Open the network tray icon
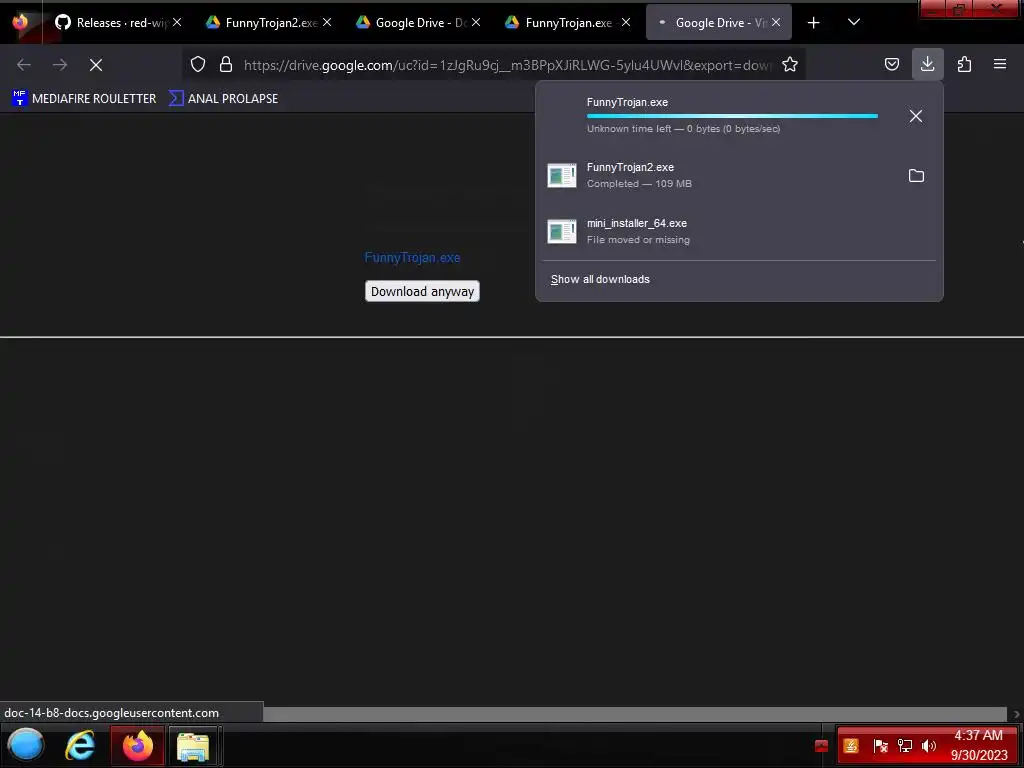 pyautogui.click(x=904, y=746)
